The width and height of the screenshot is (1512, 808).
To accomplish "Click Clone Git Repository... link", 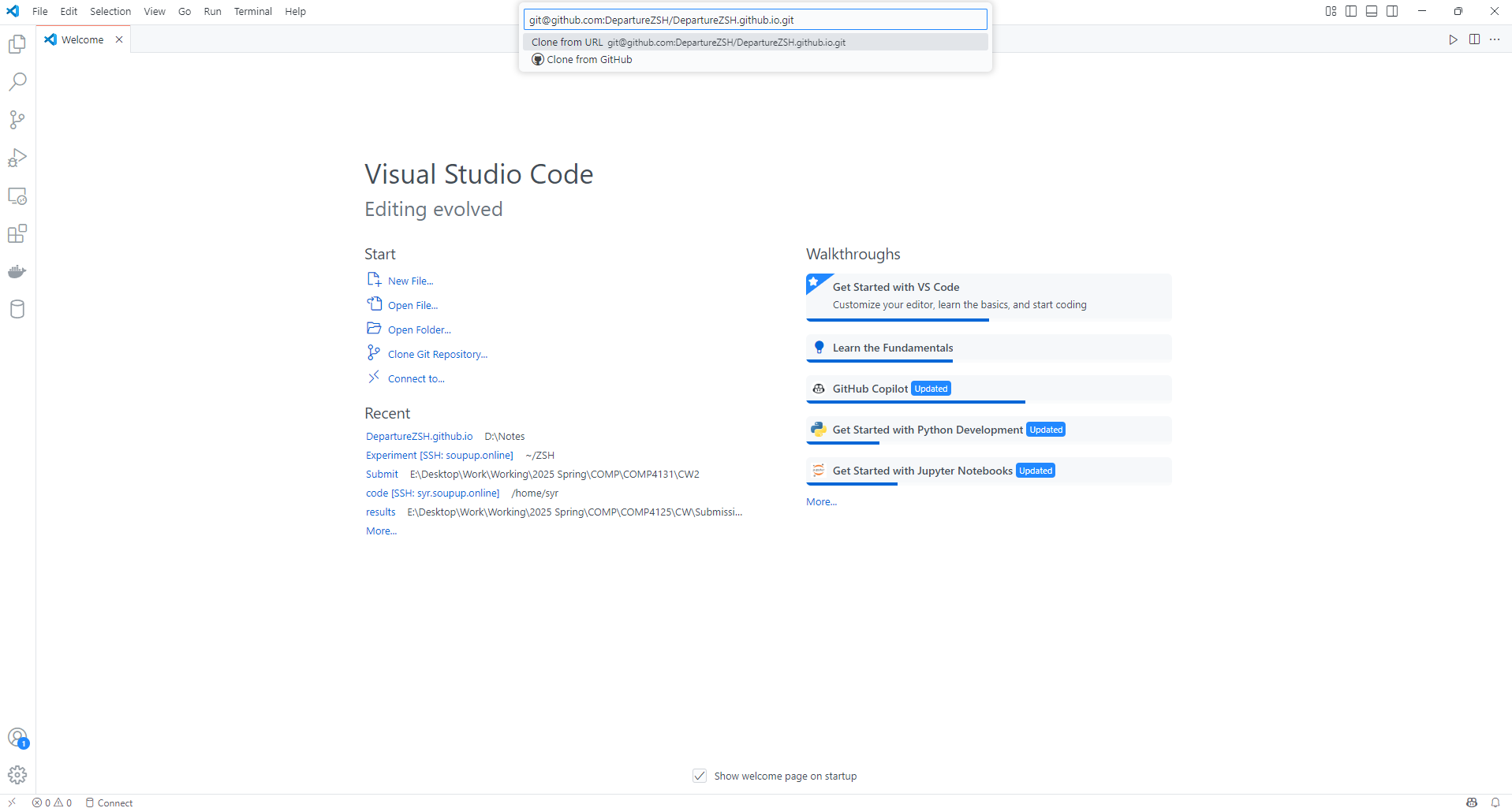I will pos(438,354).
